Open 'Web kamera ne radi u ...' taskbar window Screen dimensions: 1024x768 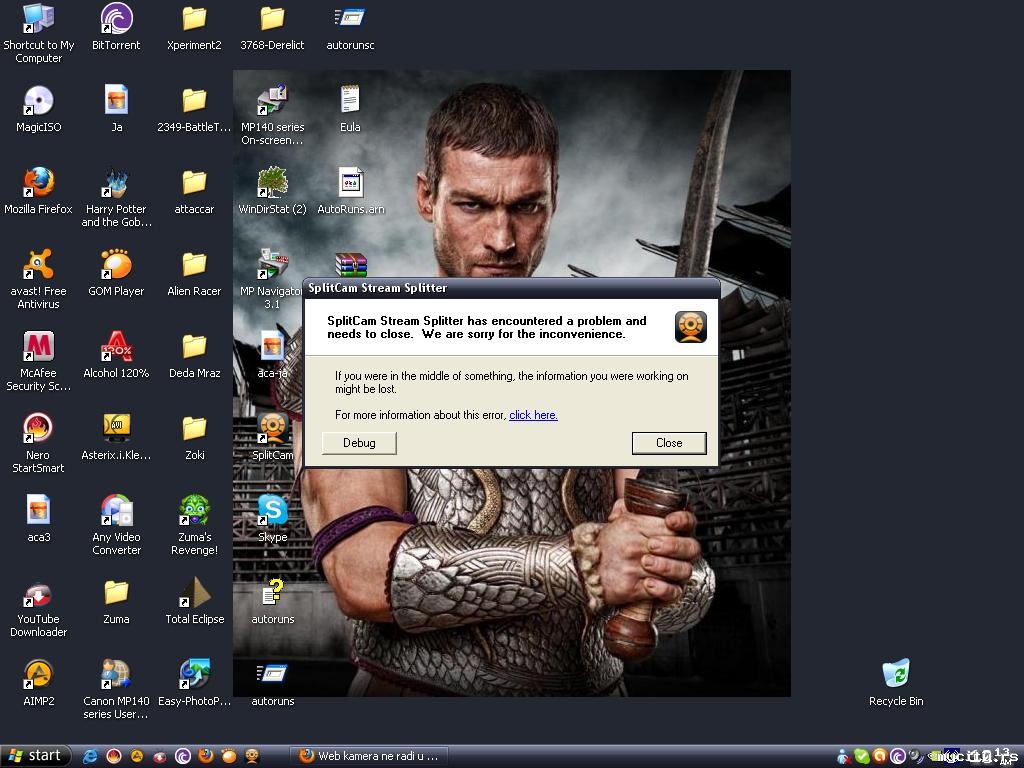[370, 756]
